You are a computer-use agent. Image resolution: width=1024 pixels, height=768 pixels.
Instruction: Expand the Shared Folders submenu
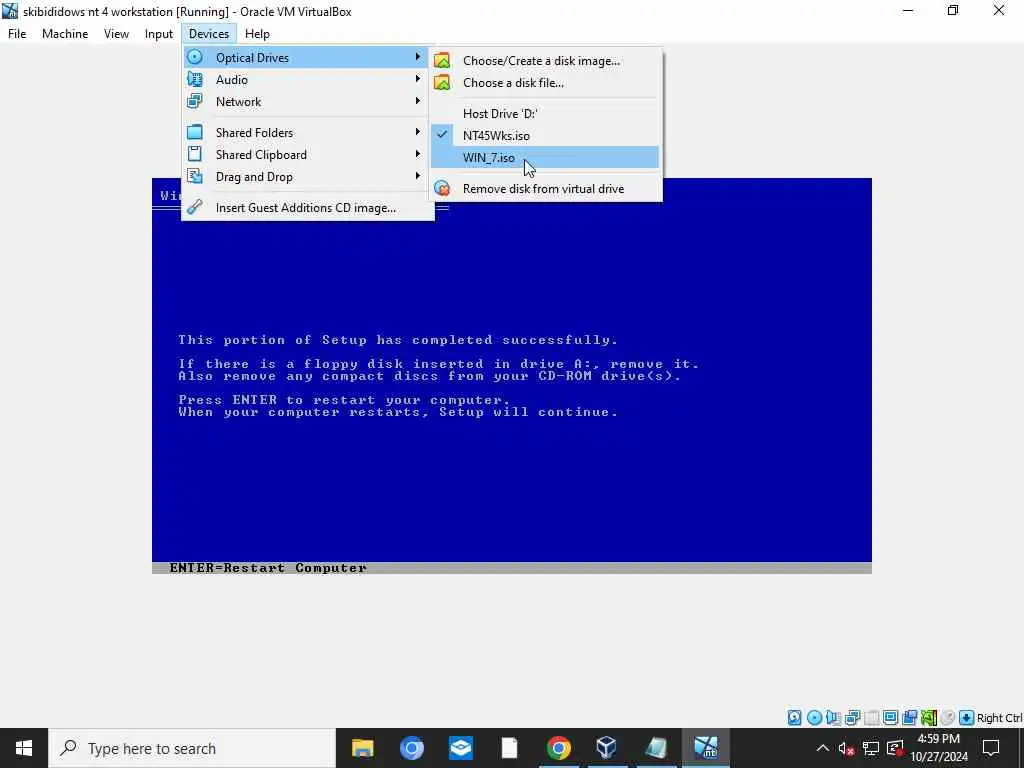click(x=417, y=132)
